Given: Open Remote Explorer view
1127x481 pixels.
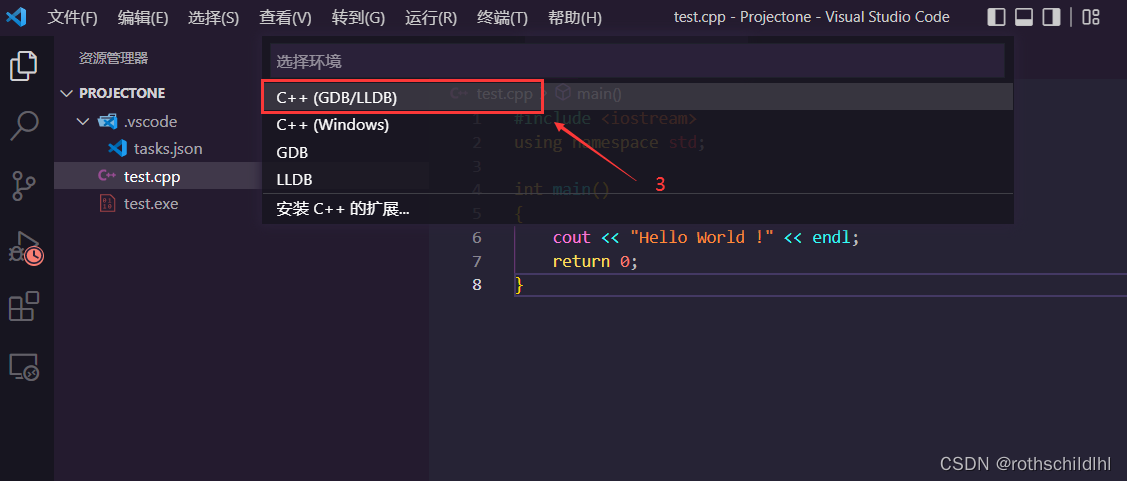Looking at the screenshot, I should 24,367.
